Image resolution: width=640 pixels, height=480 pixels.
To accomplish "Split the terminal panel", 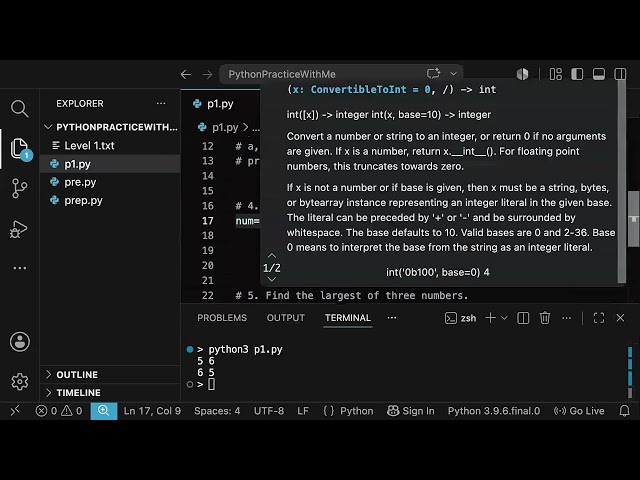I will coord(523,318).
